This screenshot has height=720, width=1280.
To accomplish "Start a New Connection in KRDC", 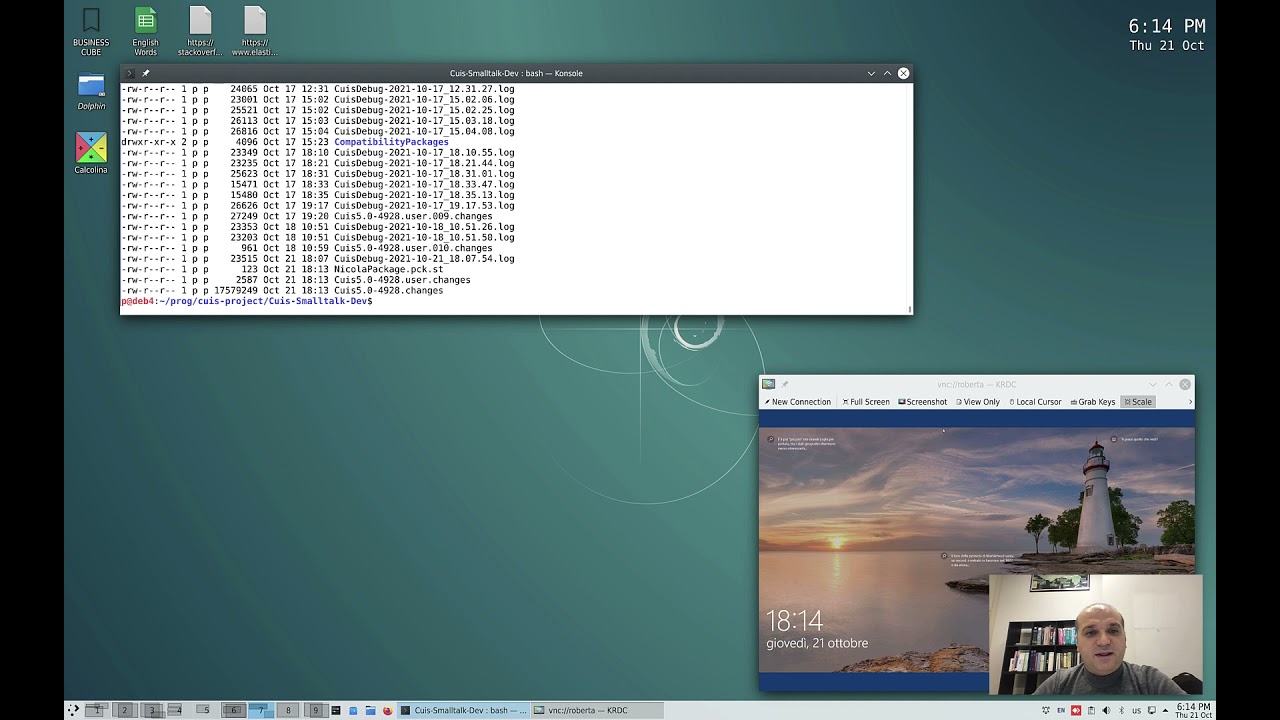I will pos(797,402).
